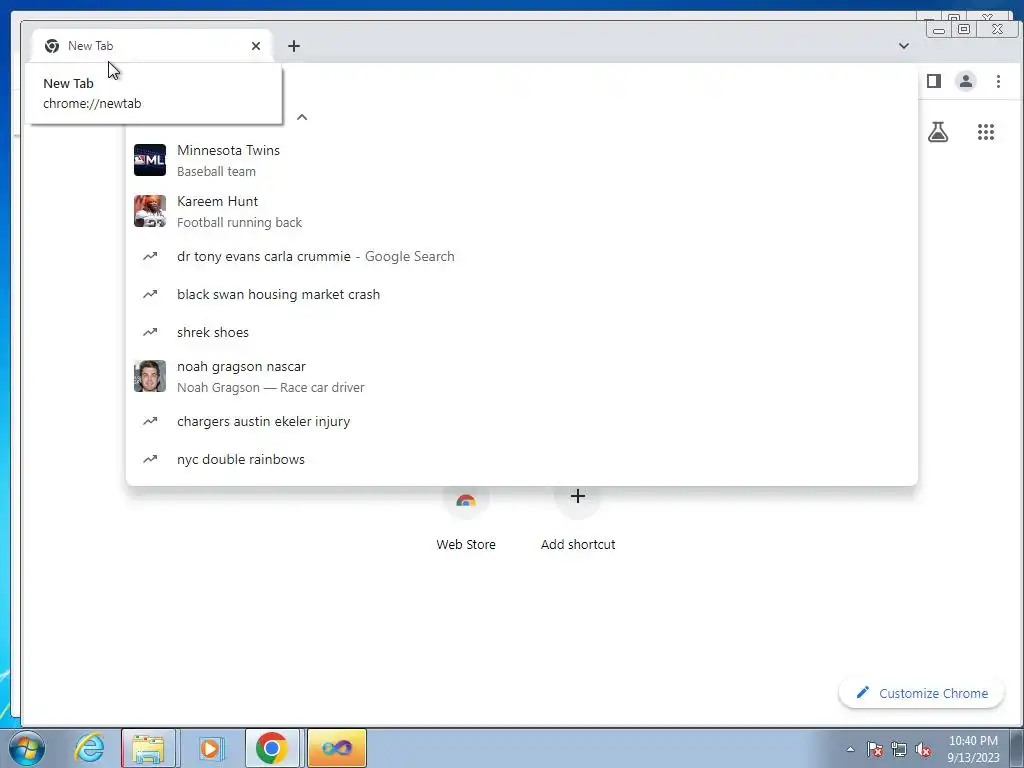Choose the shrek shoes suggestion
This screenshot has width=1024, height=768.
click(x=521, y=332)
